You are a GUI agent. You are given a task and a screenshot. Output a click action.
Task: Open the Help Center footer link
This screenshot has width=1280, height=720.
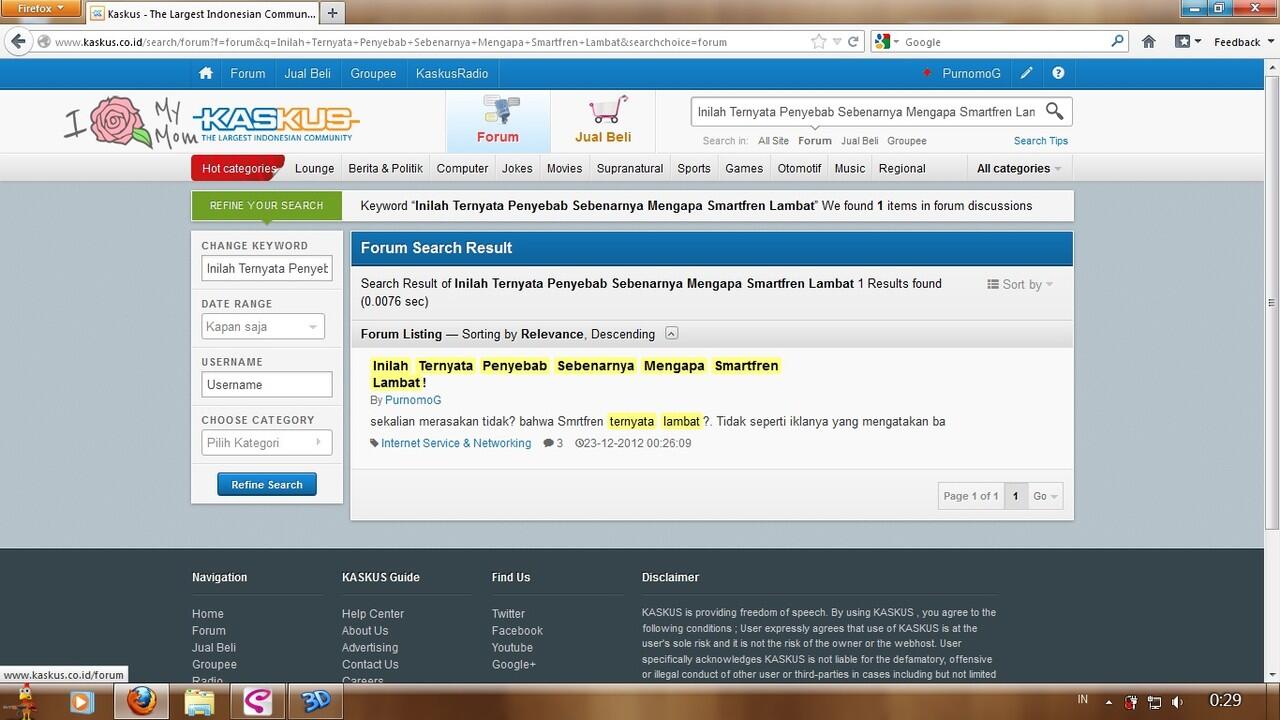click(x=373, y=614)
